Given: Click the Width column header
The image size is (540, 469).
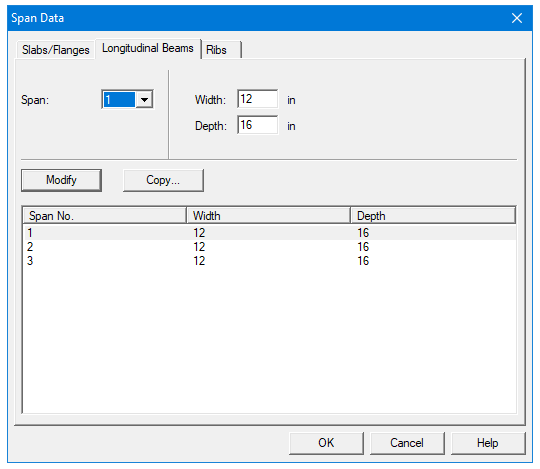Looking at the screenshot, I should coord(269,216).
